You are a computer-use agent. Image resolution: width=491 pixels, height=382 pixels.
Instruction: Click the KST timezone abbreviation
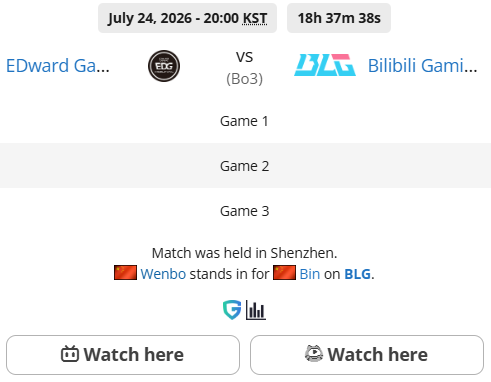pyautogui.click(x=255, y=18)
